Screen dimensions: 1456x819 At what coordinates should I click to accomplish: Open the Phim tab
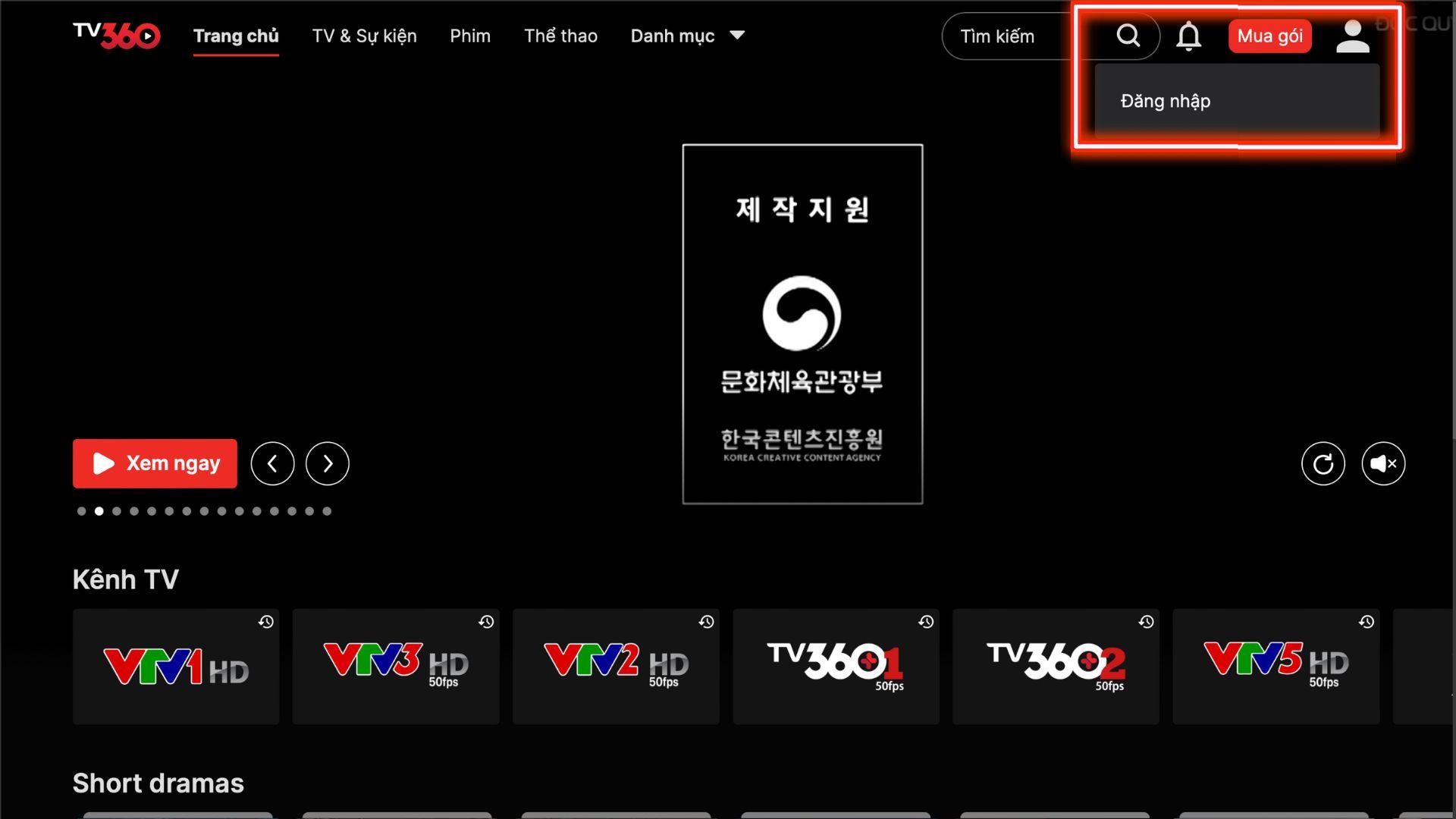469,36
